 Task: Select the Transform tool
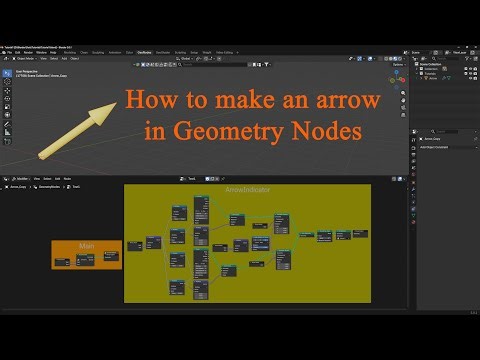tap(7, 115)
